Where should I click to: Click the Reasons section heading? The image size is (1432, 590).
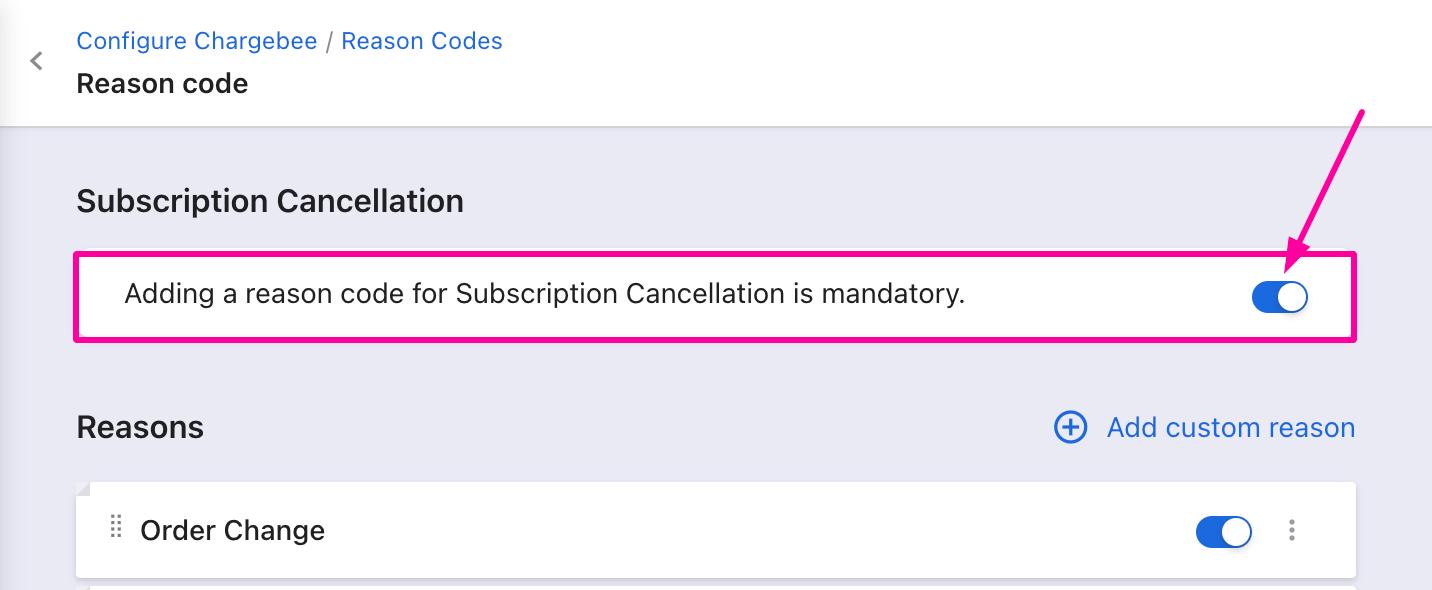tap(140, 428)
